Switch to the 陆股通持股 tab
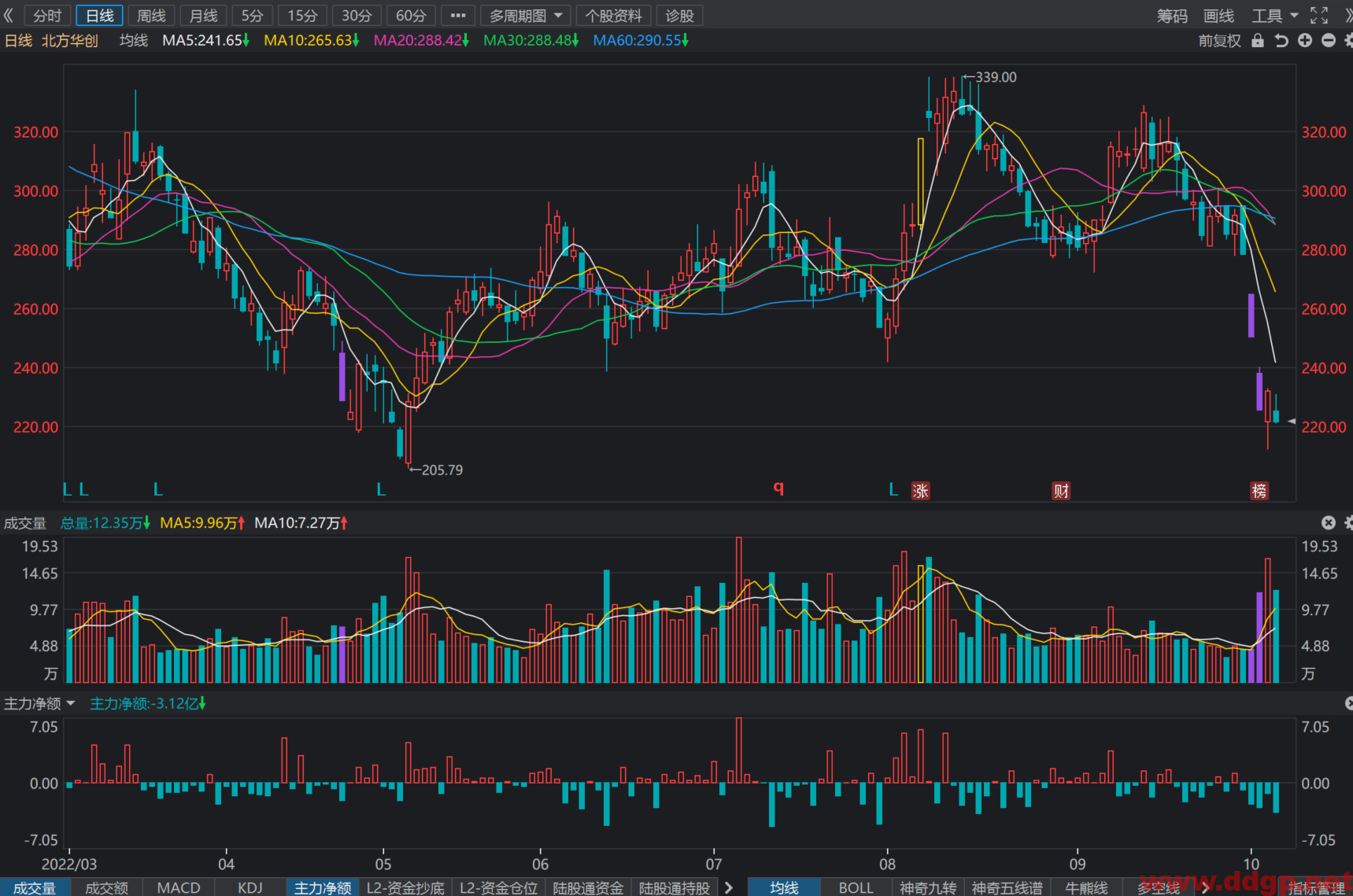The height and width of the screenshot is (896, 1353). click(674, 887)
